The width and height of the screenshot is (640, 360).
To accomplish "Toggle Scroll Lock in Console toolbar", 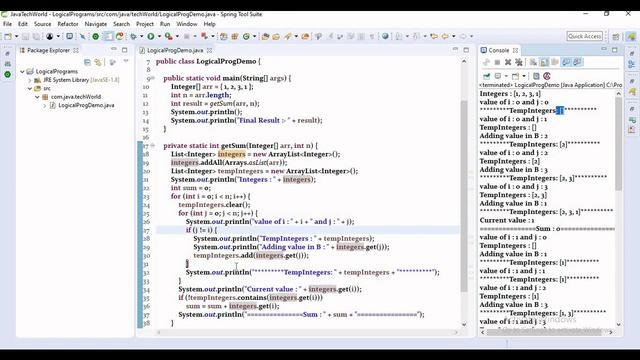I will tap(544, 62).
